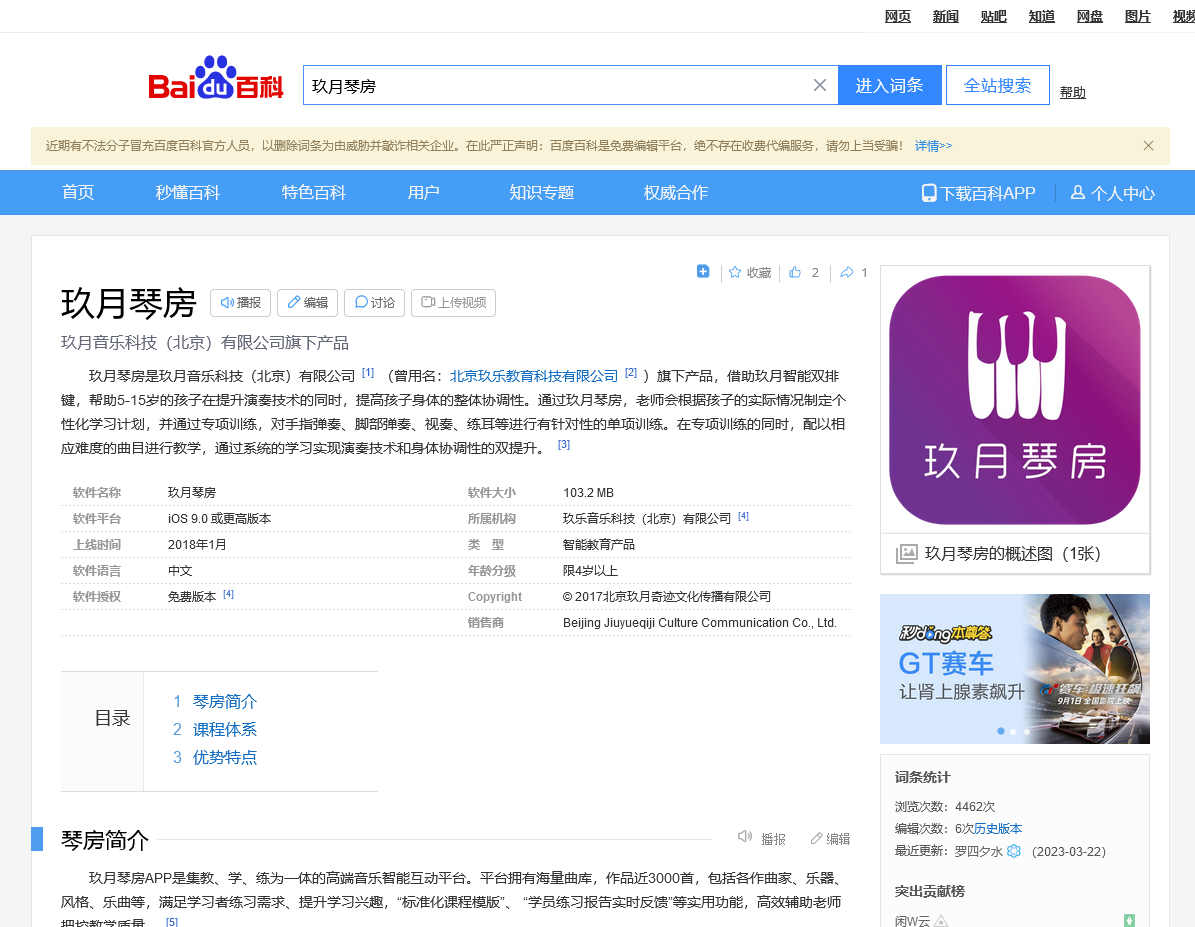The image size is (1195, 927).
Task: Click reference [3] at the summary end
Action: click(564, 444)
